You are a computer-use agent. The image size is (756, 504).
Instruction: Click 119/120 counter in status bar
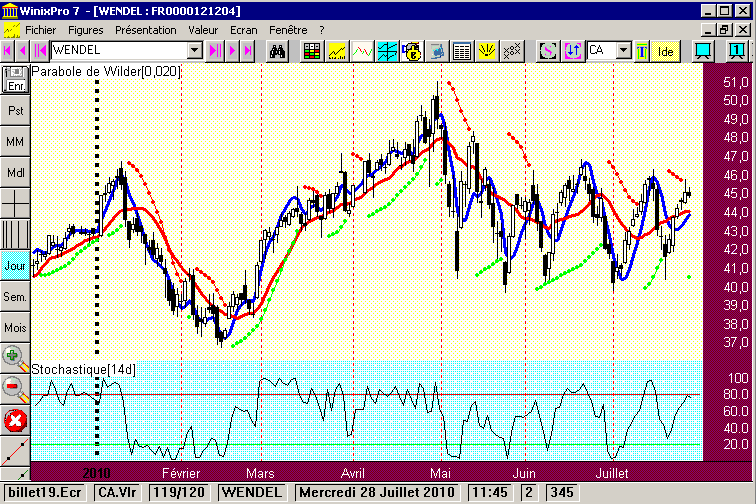pos(179,492)
